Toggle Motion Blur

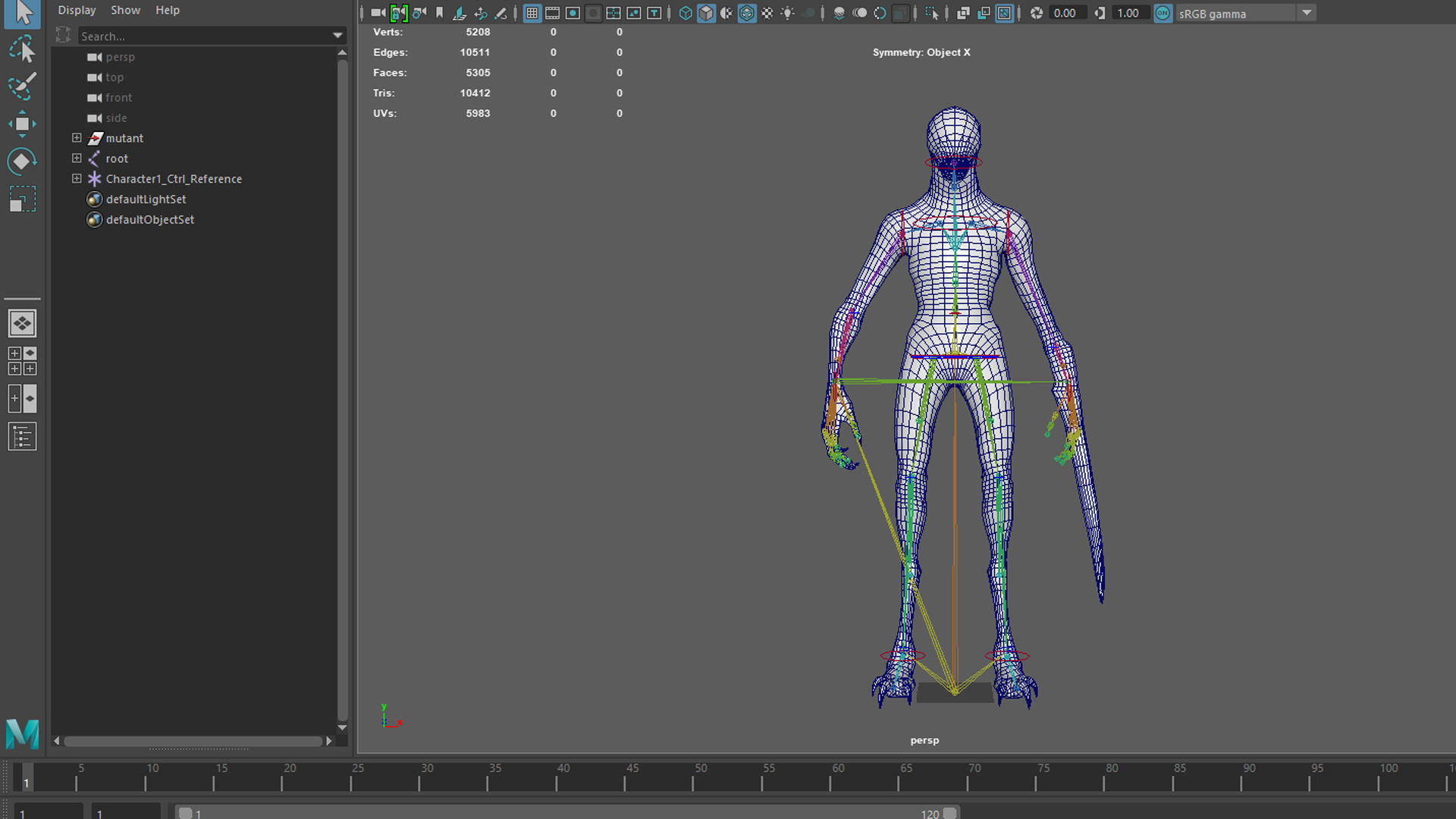[x=860, y=13]
